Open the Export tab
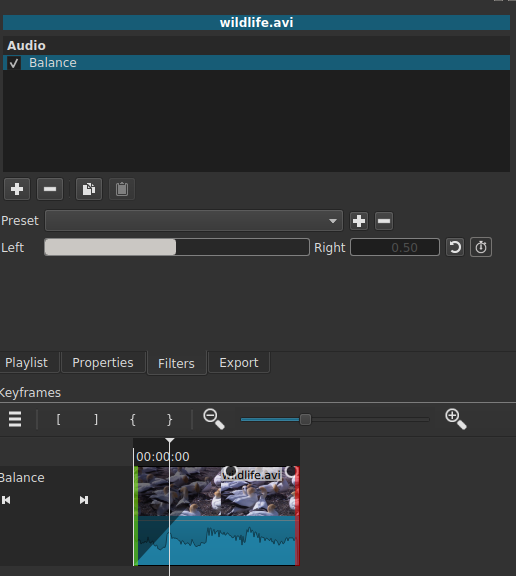 (x=239, y=363)
